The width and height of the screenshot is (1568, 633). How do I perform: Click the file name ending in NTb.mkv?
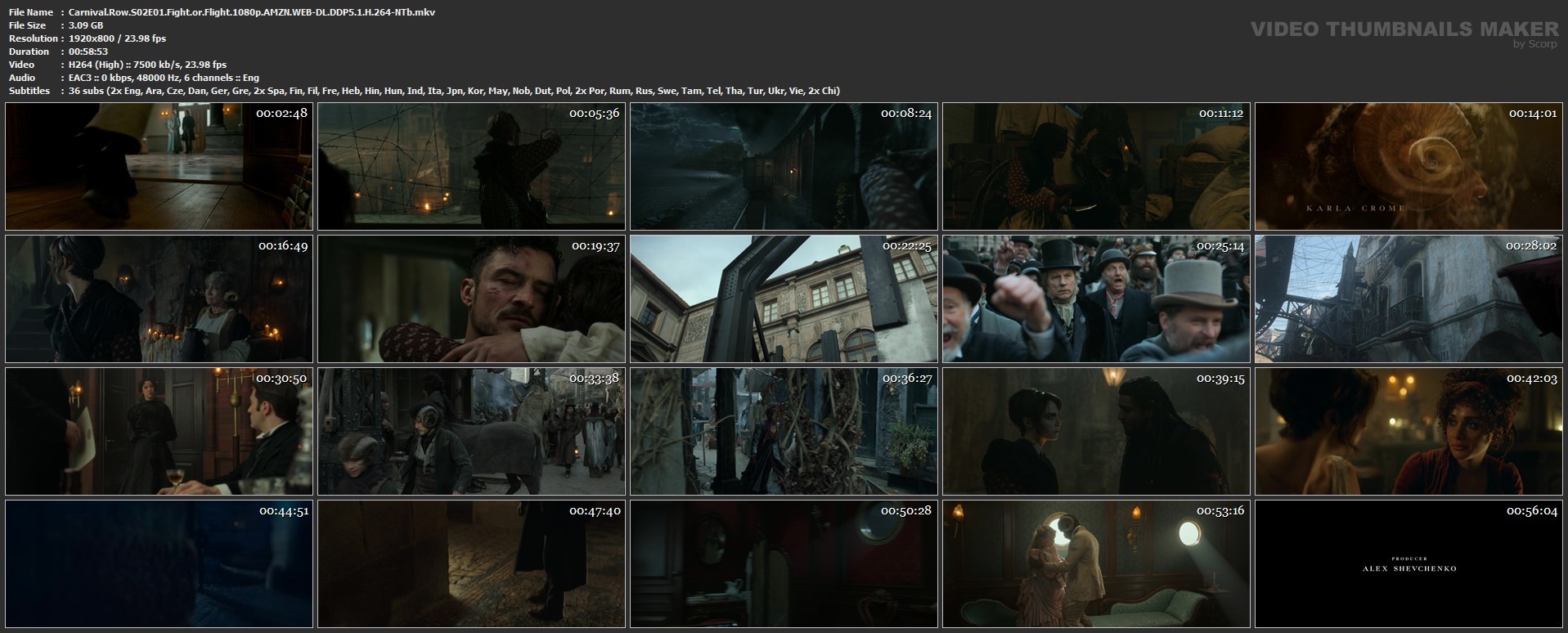coord(254,12)
